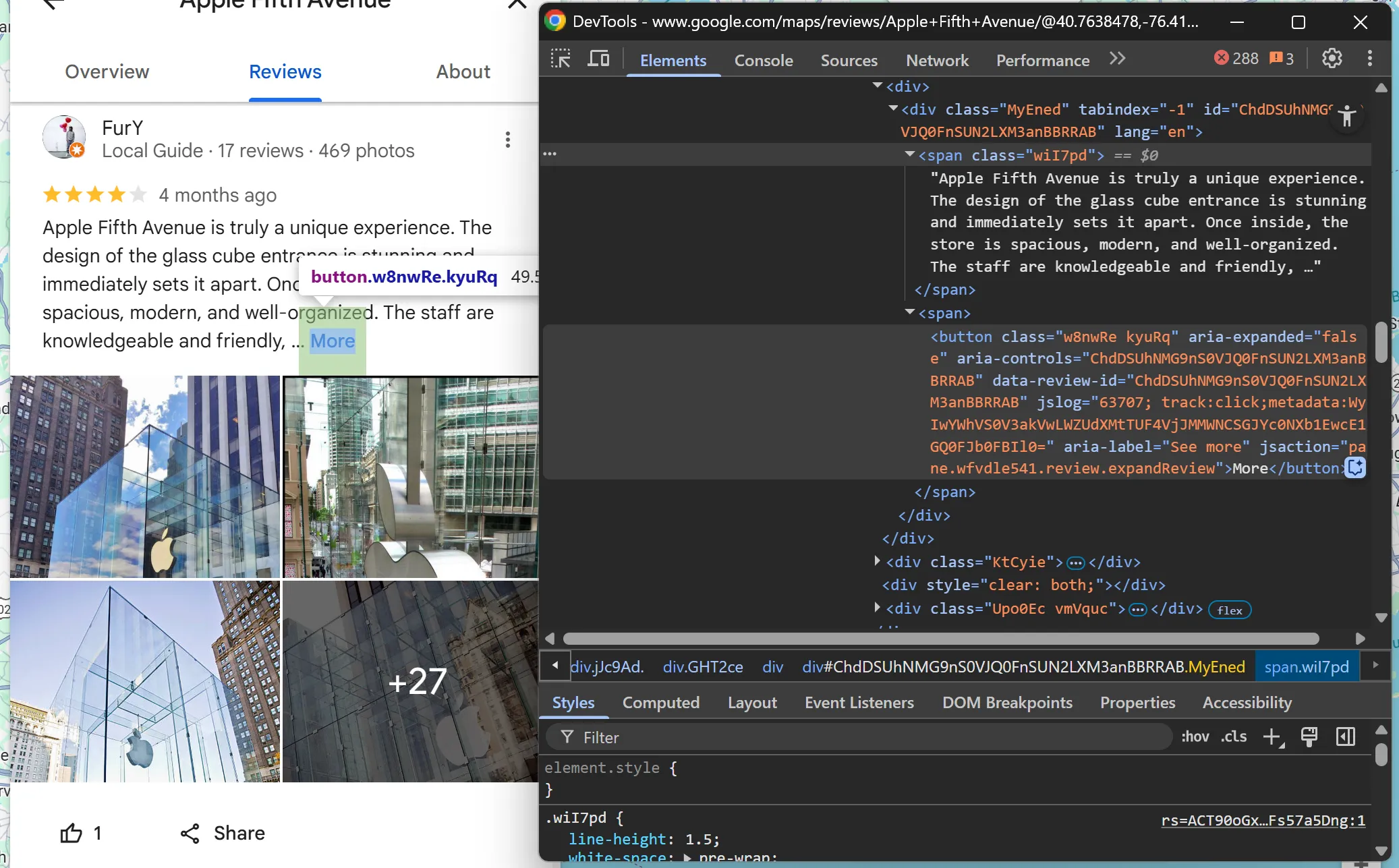Open Console panel tab
This screenshot has width=1399, height=868.
coord(764,60)
